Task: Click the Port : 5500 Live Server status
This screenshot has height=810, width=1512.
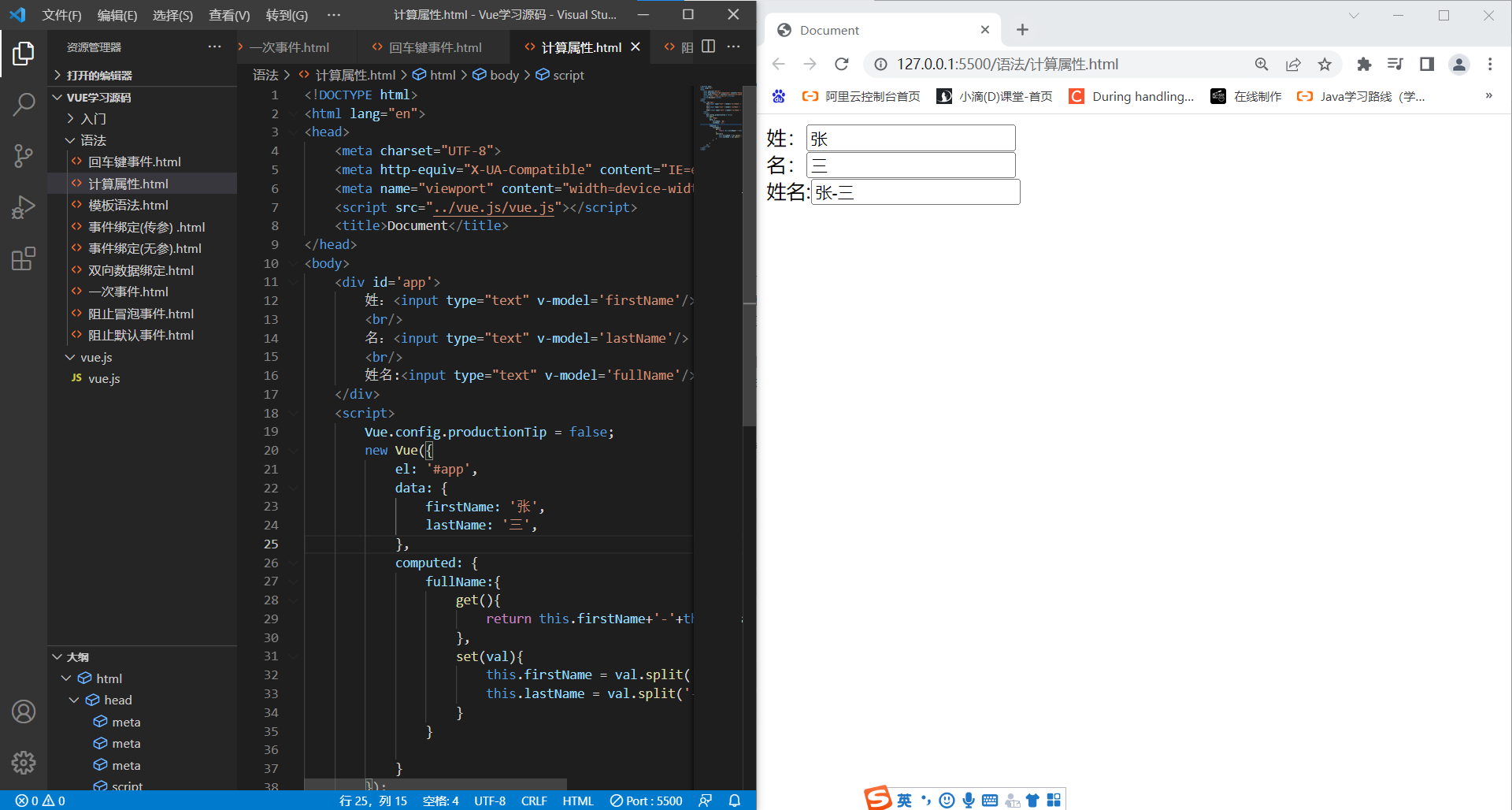Action: pyautogui.click(x=647, y=801)
